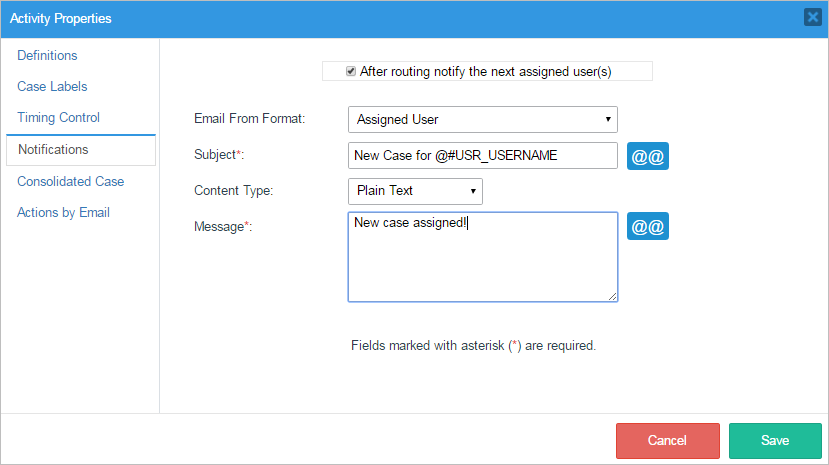The width and height of the screenshot is (829, 465).
Task: Open the Actions by Email tab
Action: [x=63, y=213]
